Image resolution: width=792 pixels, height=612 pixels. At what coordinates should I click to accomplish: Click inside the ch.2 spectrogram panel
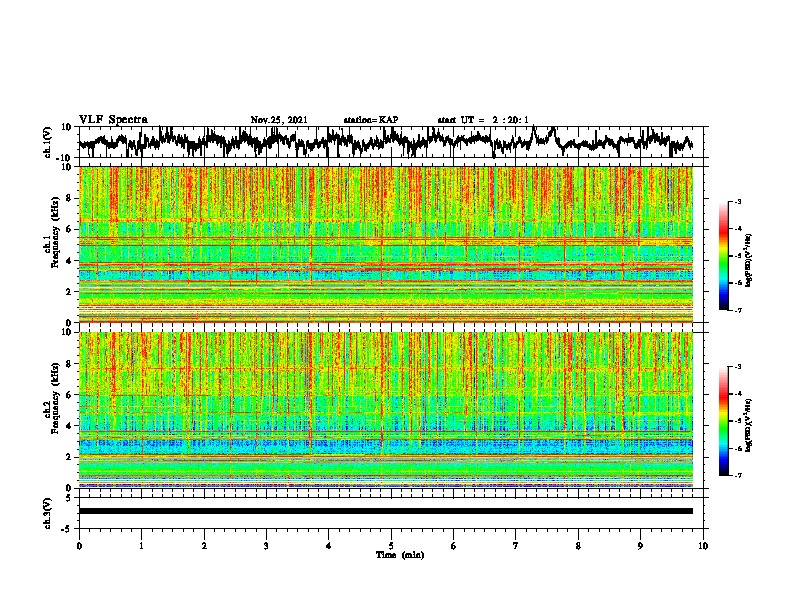coord(386,410)
